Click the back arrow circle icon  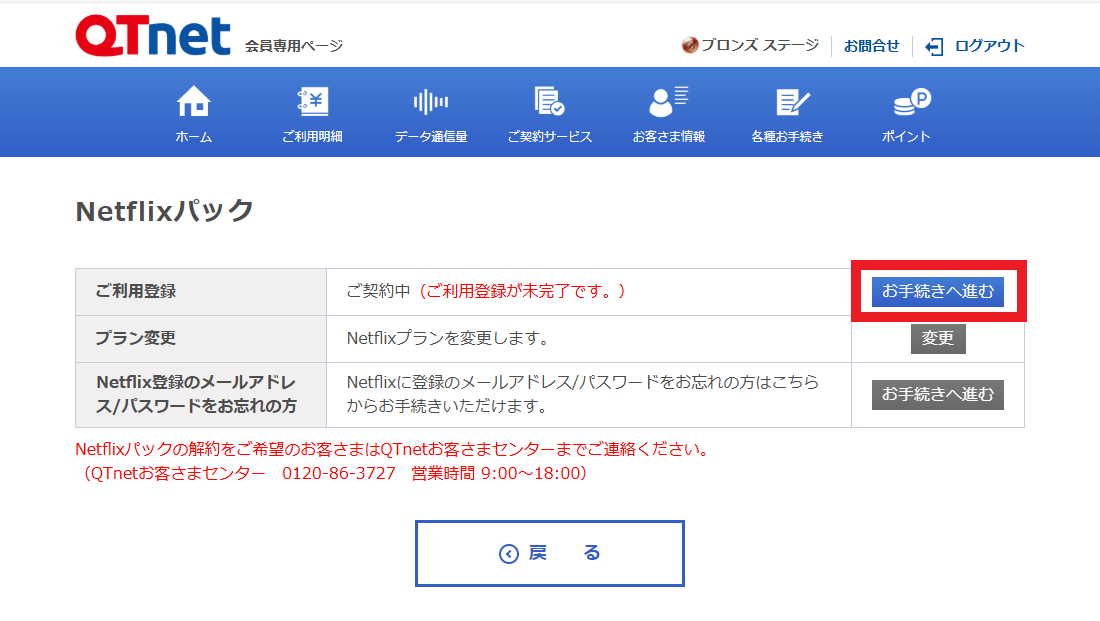[x=509, y=554]
